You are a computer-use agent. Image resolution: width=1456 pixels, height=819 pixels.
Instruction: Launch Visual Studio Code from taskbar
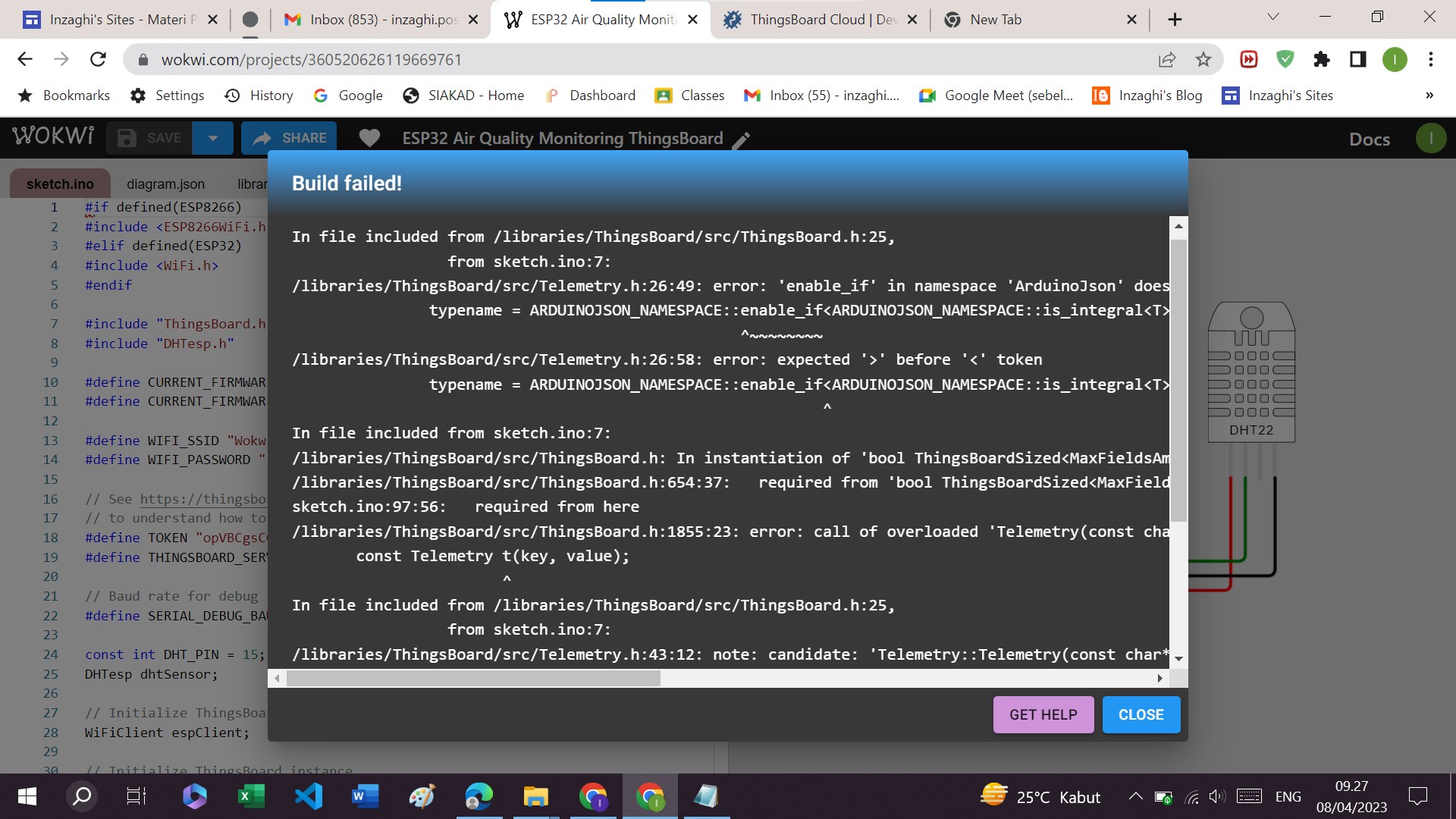[x=309, y=796]
